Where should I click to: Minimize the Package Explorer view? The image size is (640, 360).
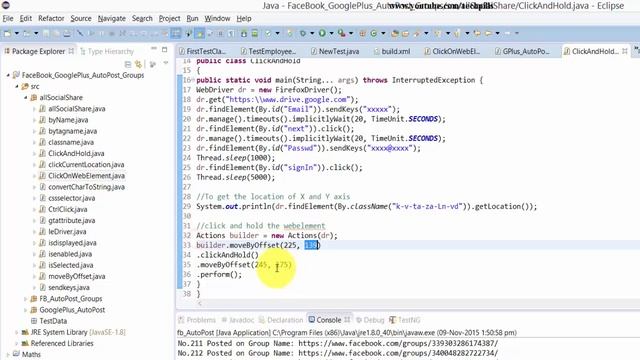pyautogui.click(x=154, y=49)
